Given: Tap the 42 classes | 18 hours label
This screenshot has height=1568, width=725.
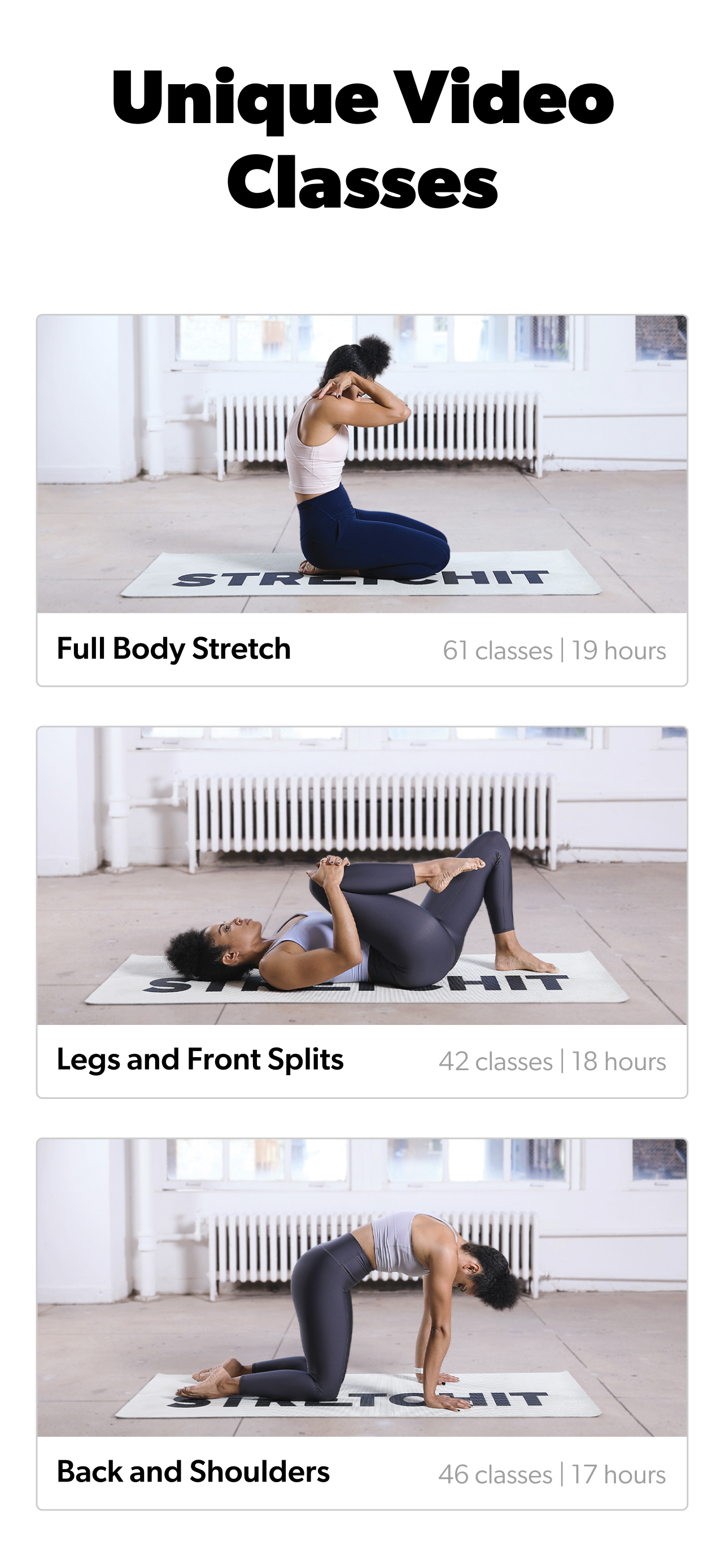Looking at the screenshot, I should [553, 1062].
